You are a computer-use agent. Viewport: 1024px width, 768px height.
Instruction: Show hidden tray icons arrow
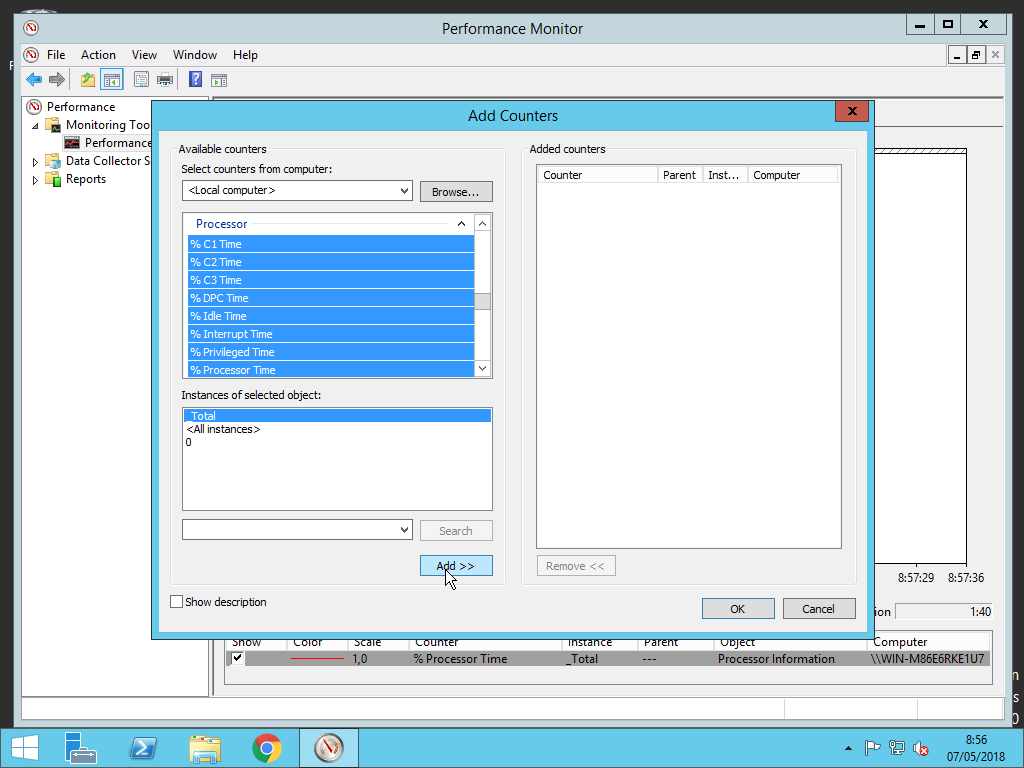pyautogui.click(x=848, y=748)
